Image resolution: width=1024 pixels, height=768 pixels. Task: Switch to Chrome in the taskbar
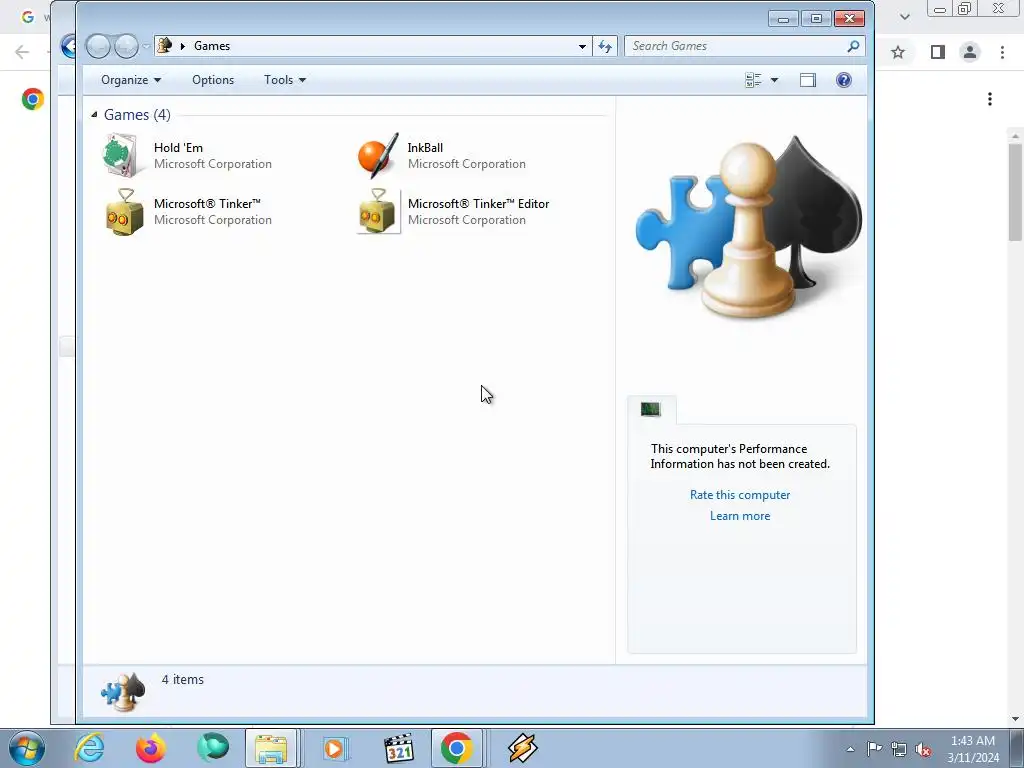(x=456, y=748)
